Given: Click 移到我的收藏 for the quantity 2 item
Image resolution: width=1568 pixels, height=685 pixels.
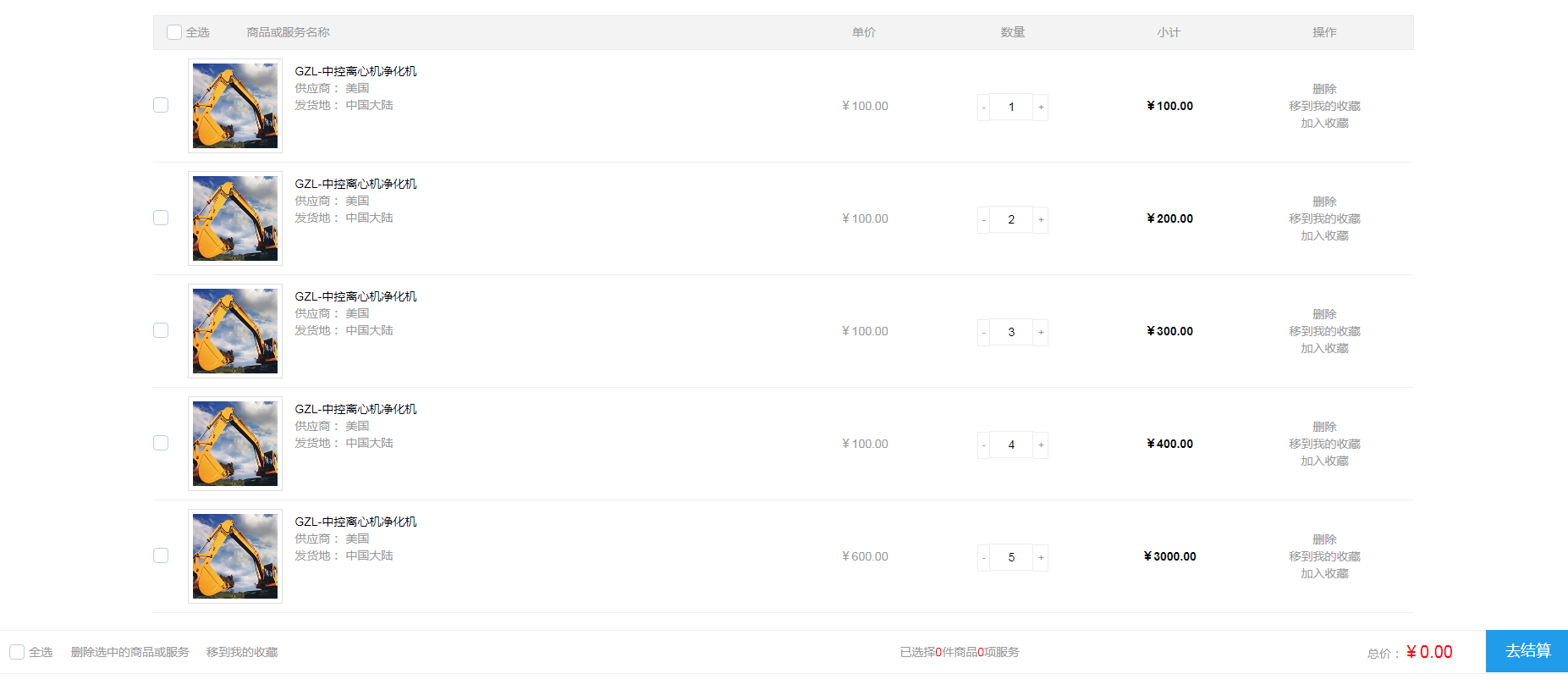Looking at the screenshot, I should tap(1324, 218).
